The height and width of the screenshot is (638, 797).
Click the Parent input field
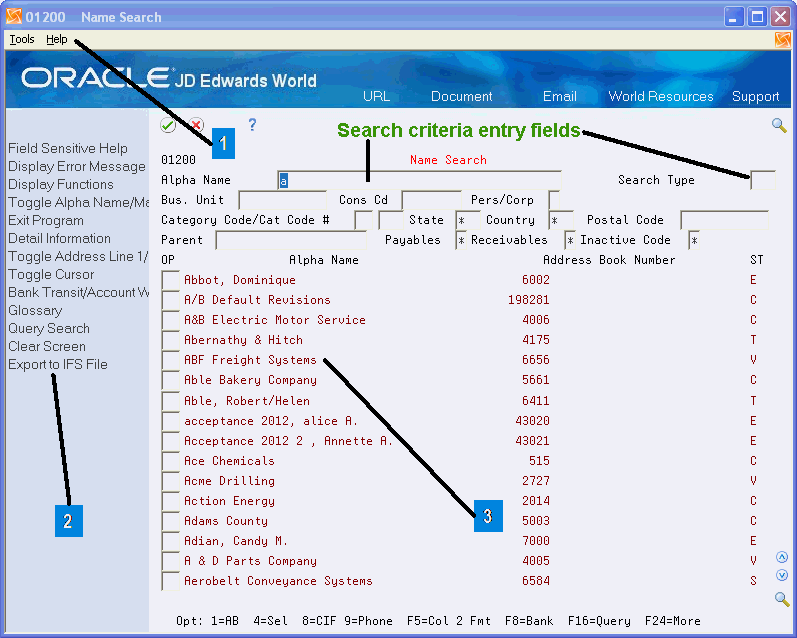(x=291, y=240)
